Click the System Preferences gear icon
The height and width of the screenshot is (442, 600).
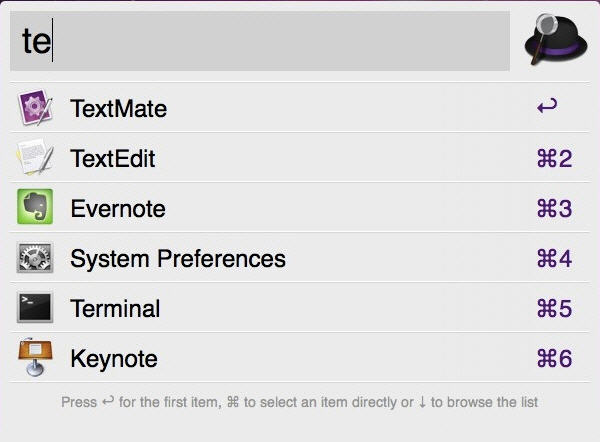(35, 258)
